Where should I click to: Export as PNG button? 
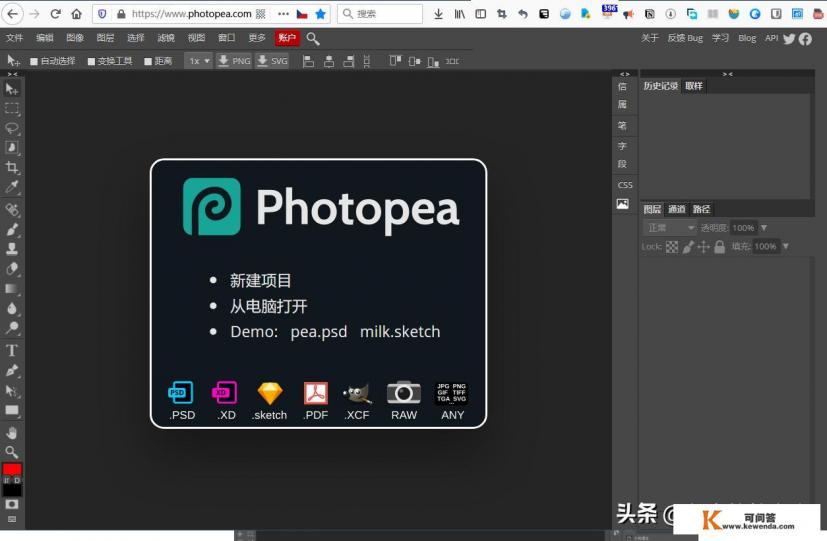[234, 61]
